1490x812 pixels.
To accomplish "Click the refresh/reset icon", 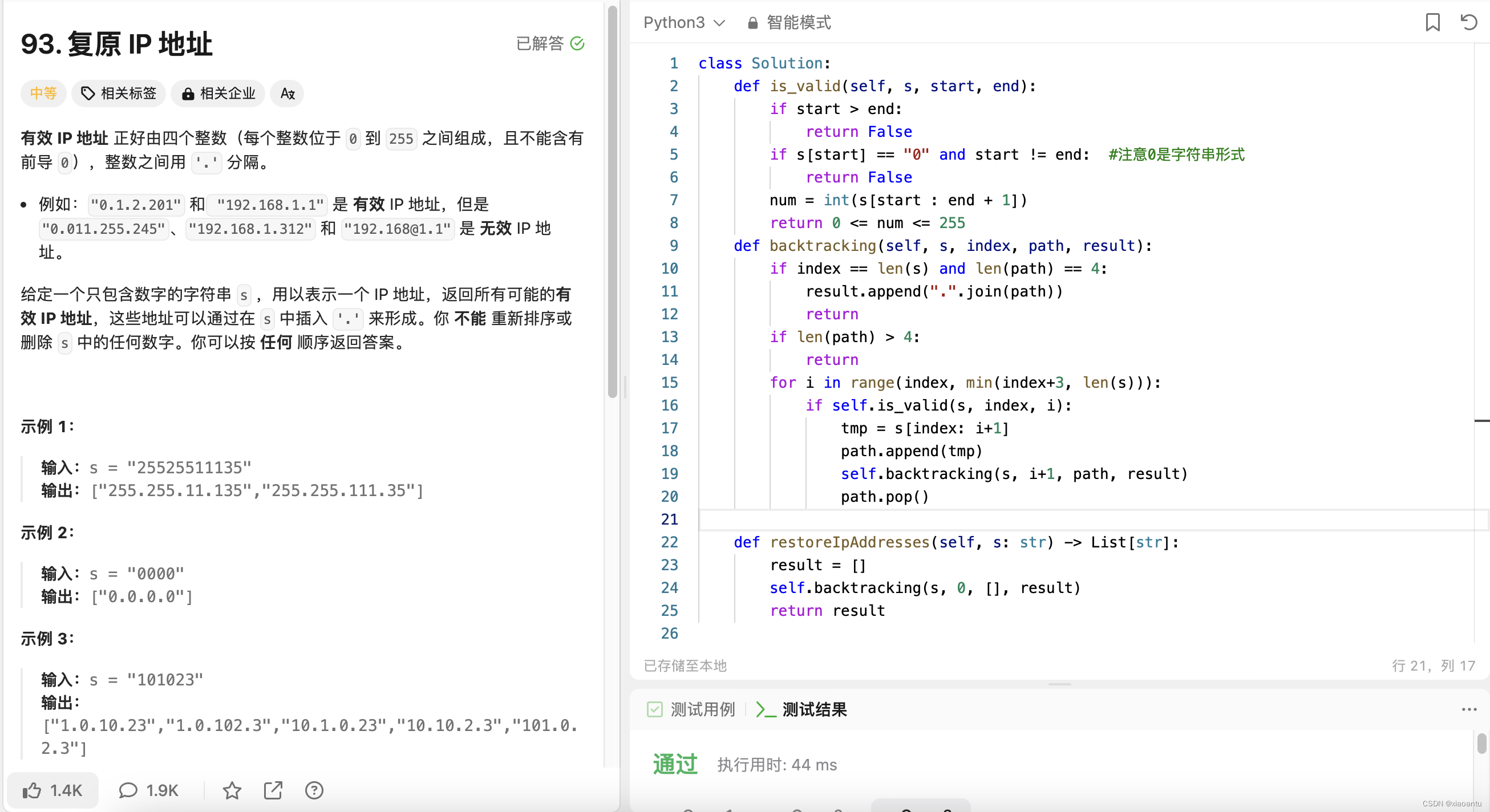I will click(1469, 22).
